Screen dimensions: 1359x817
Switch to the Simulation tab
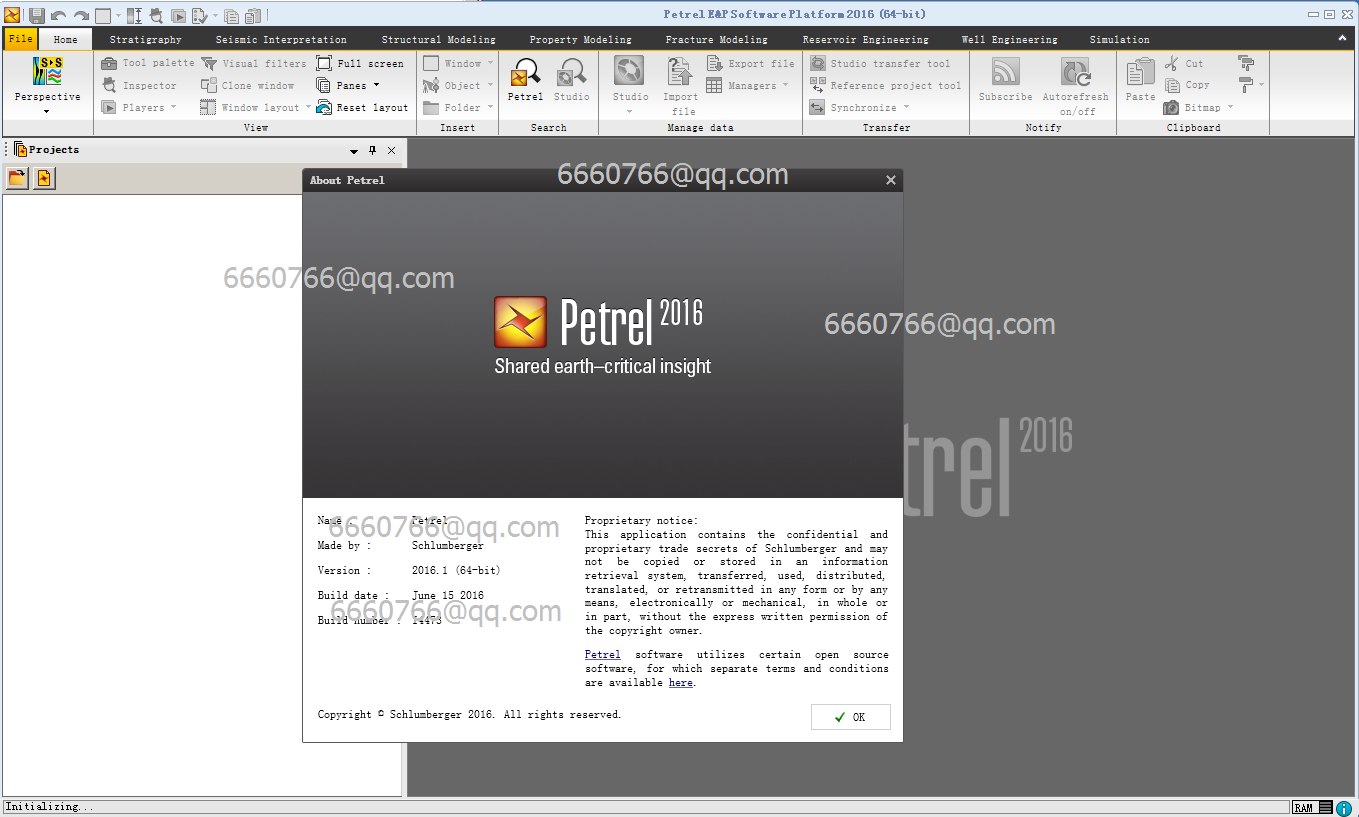[x=1120, y=40]
